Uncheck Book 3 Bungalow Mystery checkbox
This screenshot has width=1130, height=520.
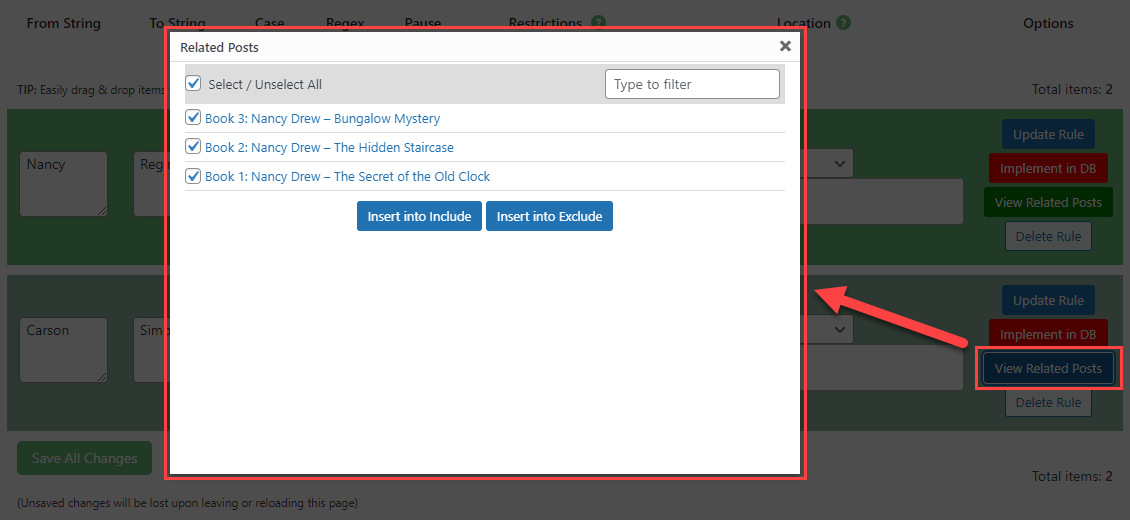193,117
